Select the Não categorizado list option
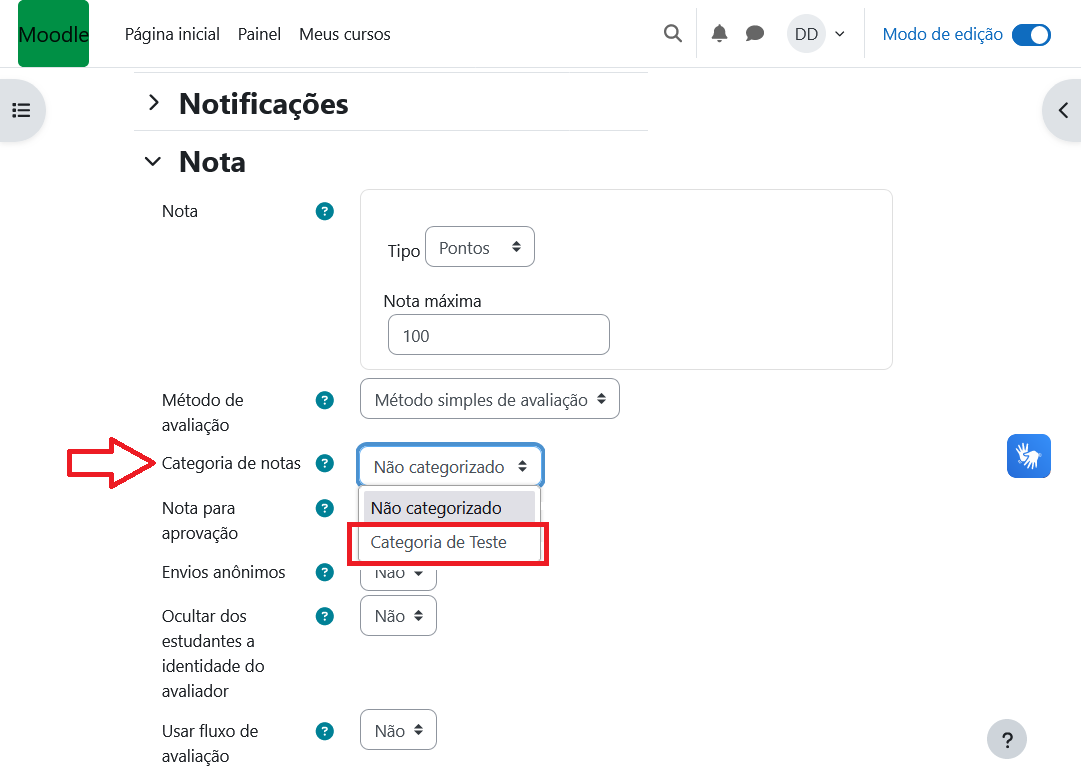This screenshot has width=1081, height=777. pos(436,508)
